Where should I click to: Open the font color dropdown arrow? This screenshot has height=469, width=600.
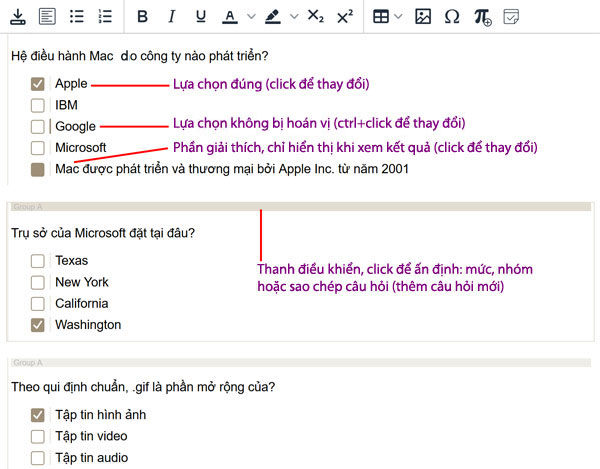point(251,16)
